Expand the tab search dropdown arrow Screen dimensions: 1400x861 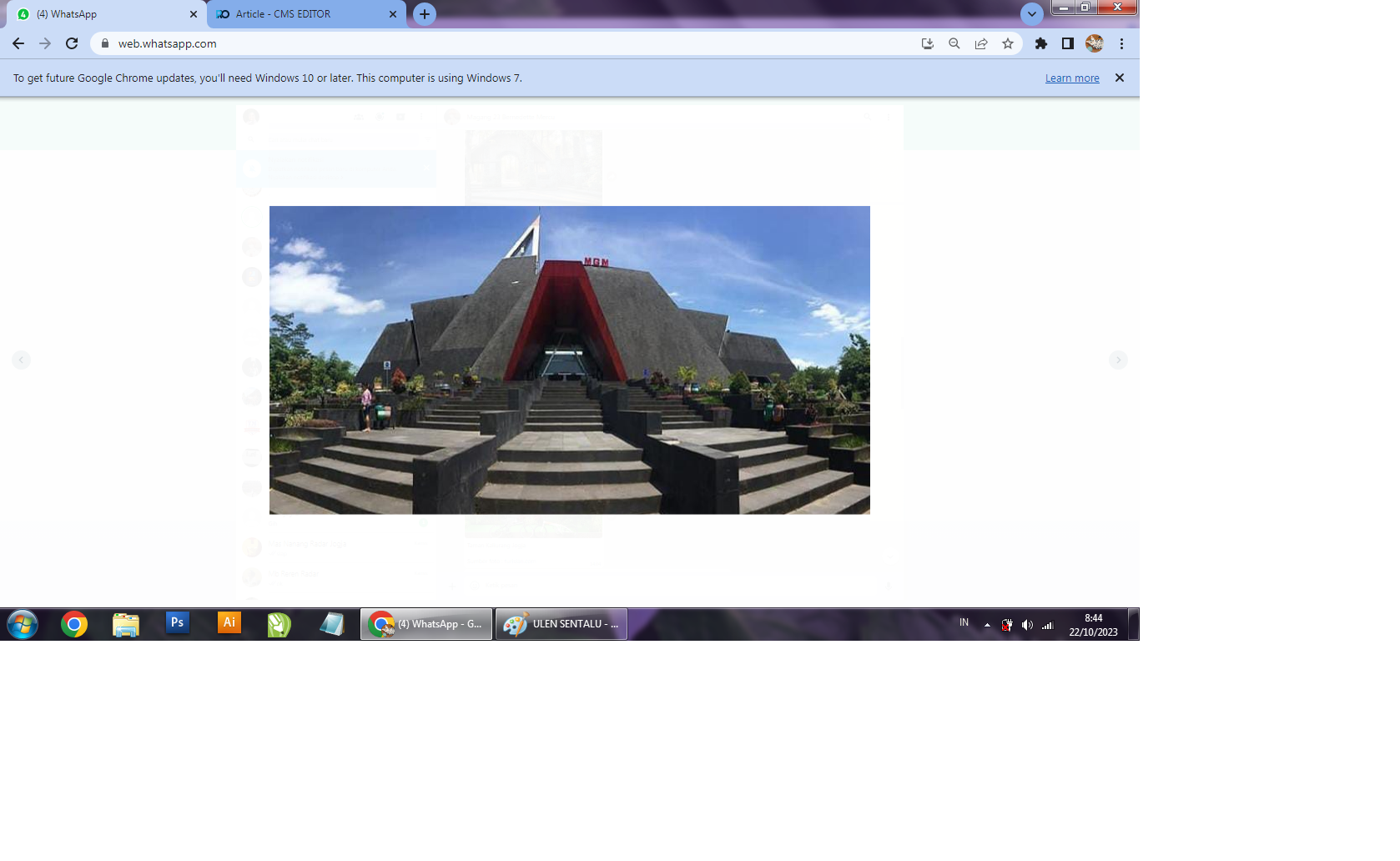point(1032,14)
